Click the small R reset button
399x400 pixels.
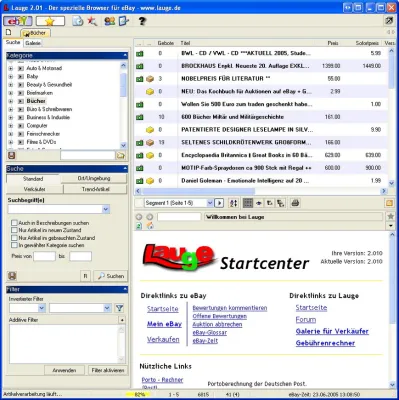tap(85, 276)
